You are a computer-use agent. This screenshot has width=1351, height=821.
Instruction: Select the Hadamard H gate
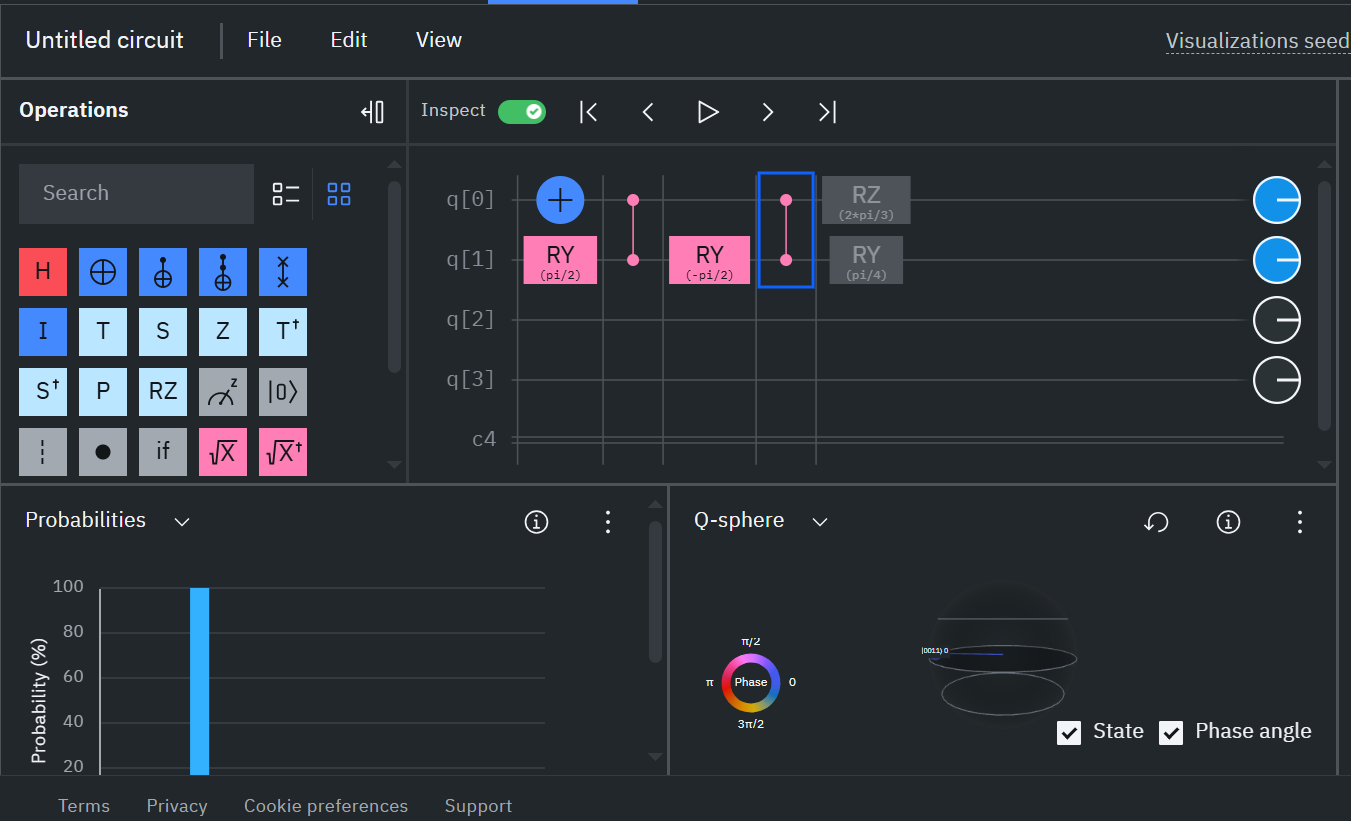[x=43, y=272]
